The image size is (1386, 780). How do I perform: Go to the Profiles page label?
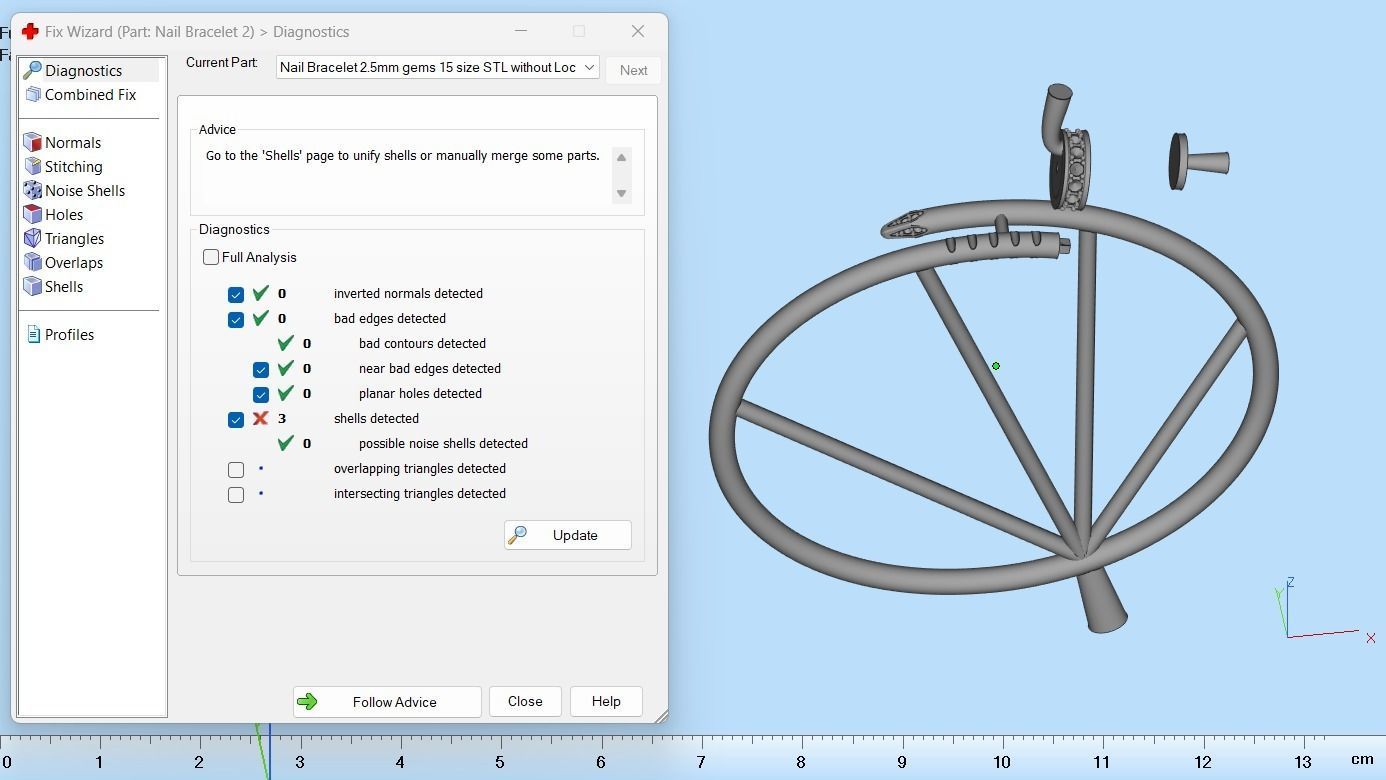70,334
